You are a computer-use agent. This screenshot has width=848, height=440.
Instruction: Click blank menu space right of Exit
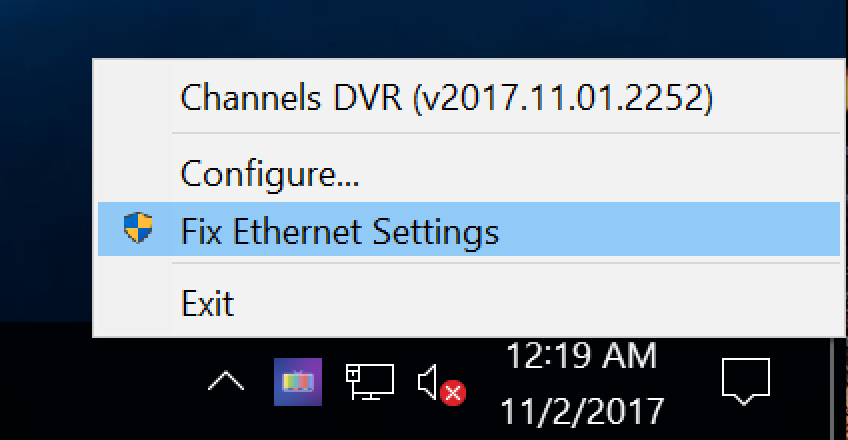pyautogui.click(x=550, y=302)
